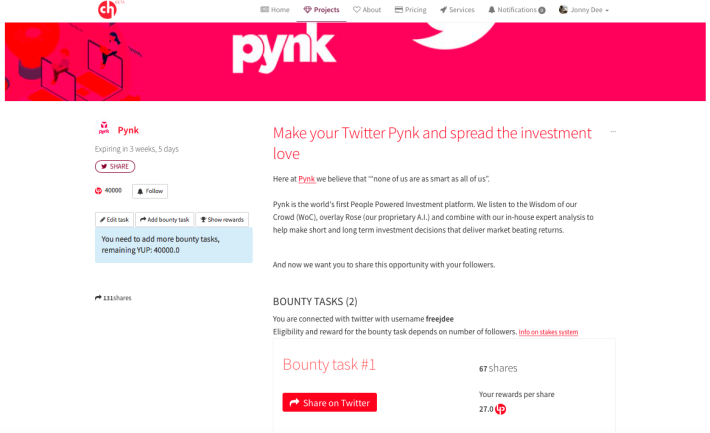Click the Pynk project name heading

(x=128, y=130)
